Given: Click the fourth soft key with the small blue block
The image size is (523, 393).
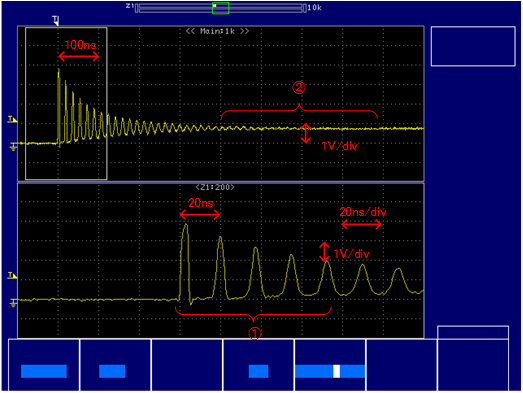Looking at the screenshot, I should click(x=258, y=365).
